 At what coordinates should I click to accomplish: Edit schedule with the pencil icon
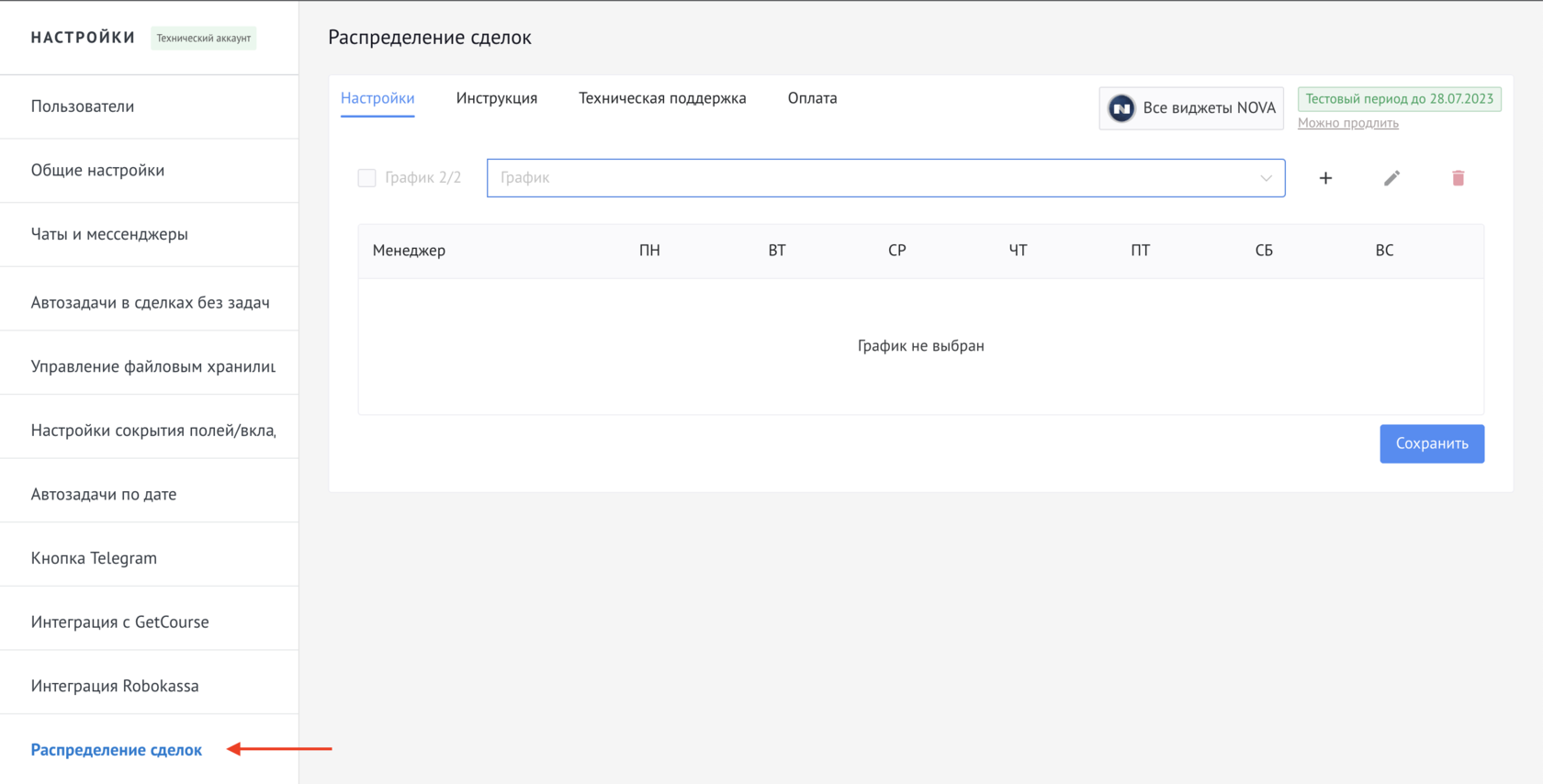click(x=1391, y=178)
